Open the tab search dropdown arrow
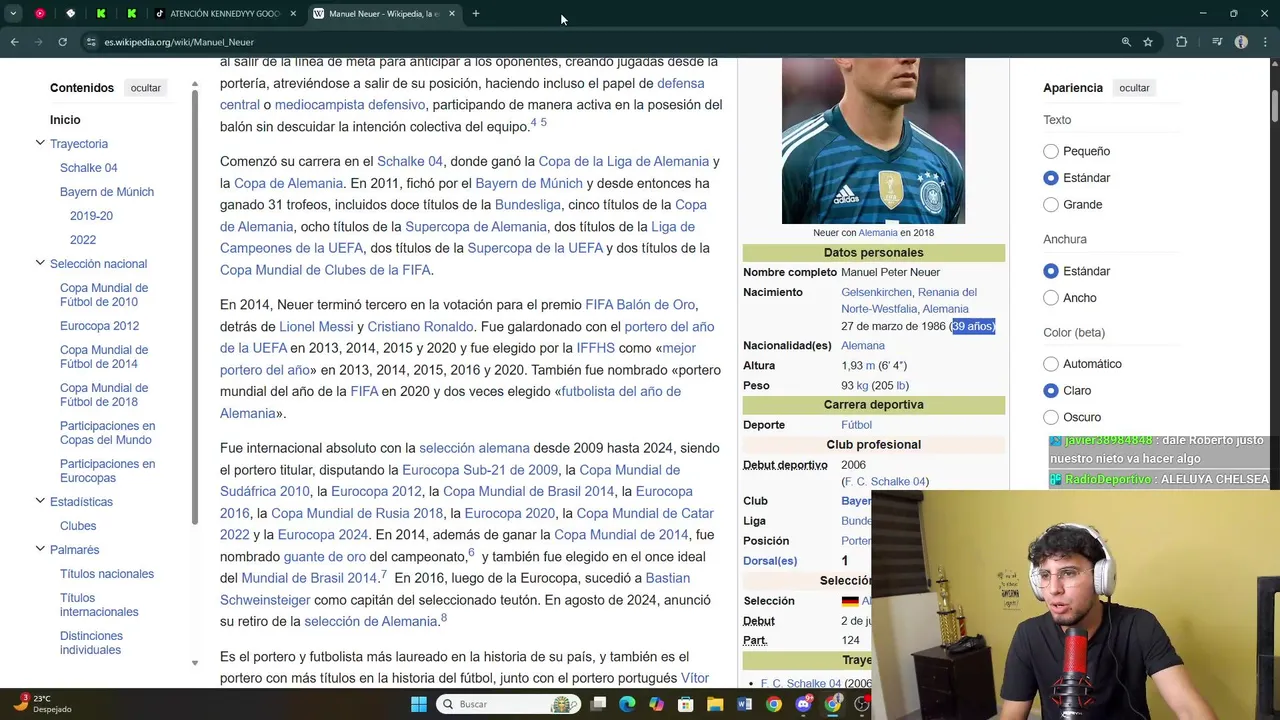This screenshot has height=720, width=1280. [x=13, y=14]
